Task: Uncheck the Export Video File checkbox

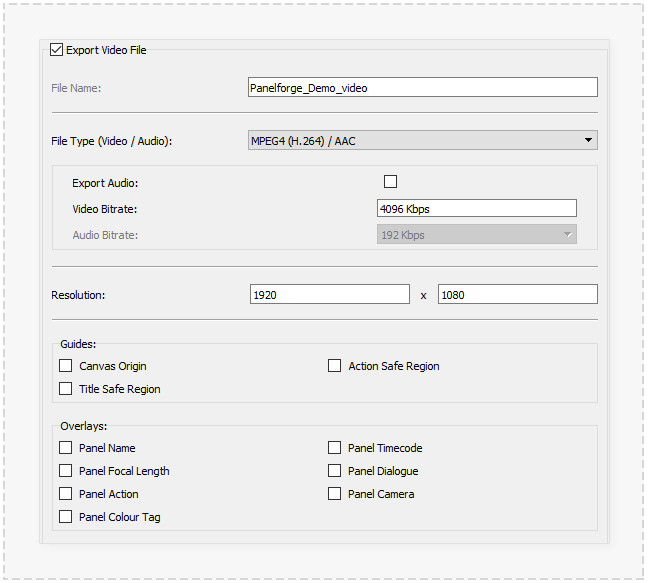Action: click(x=57, y=49)
